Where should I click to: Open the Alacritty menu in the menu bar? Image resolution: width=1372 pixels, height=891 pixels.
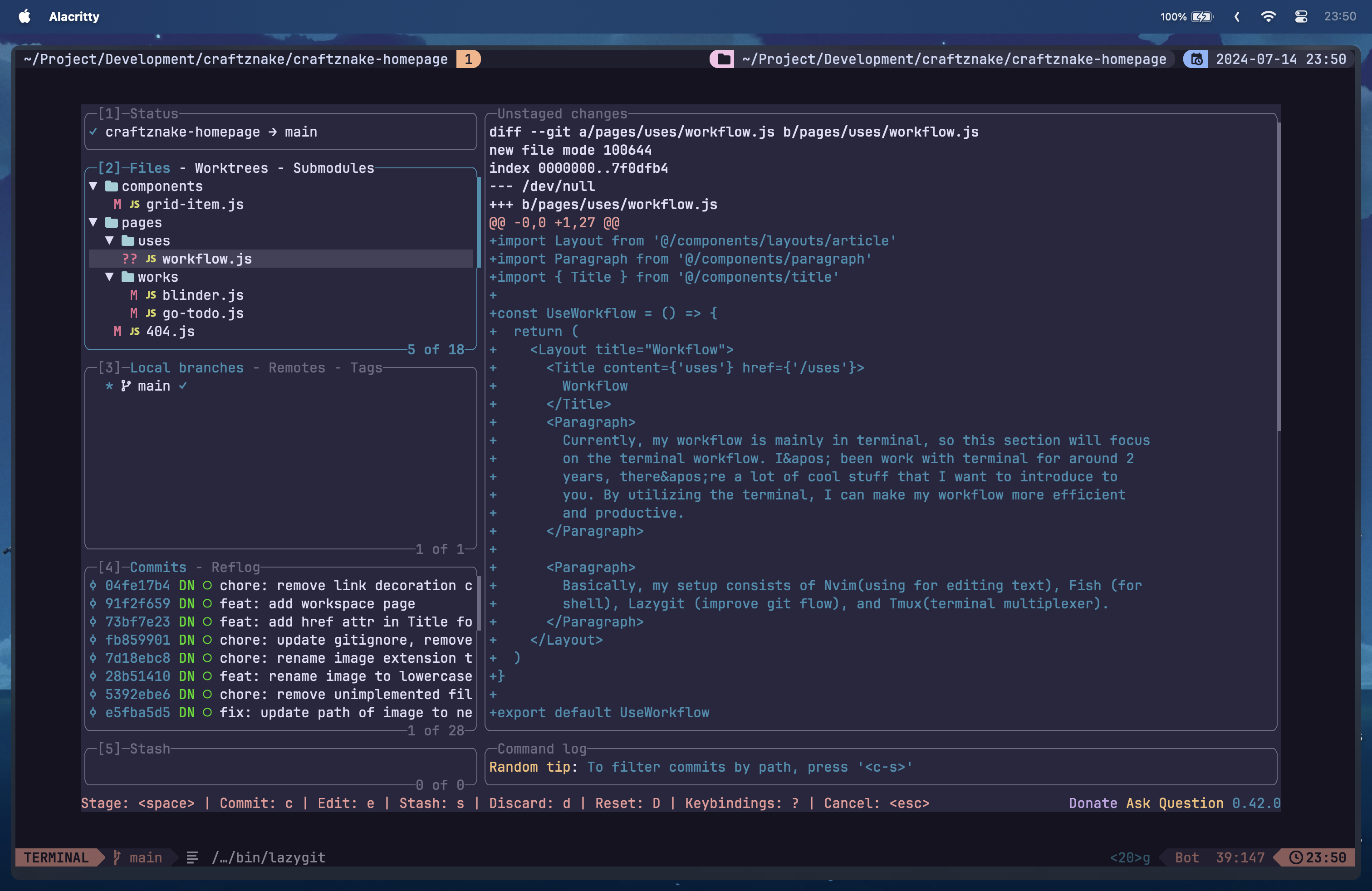[74, 16]
